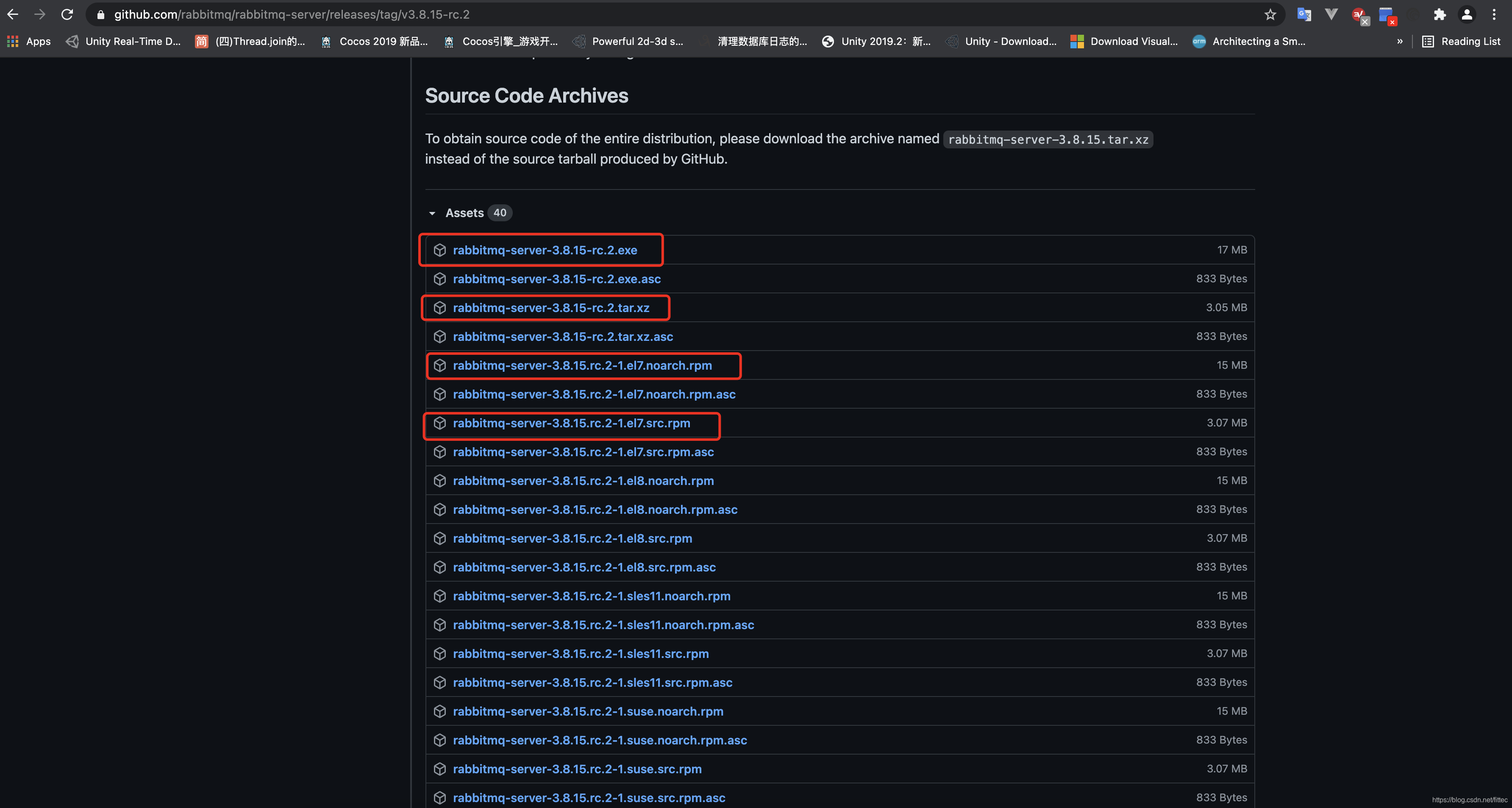
Task: Collapse the Assets list
Action: tap(432, 213)
